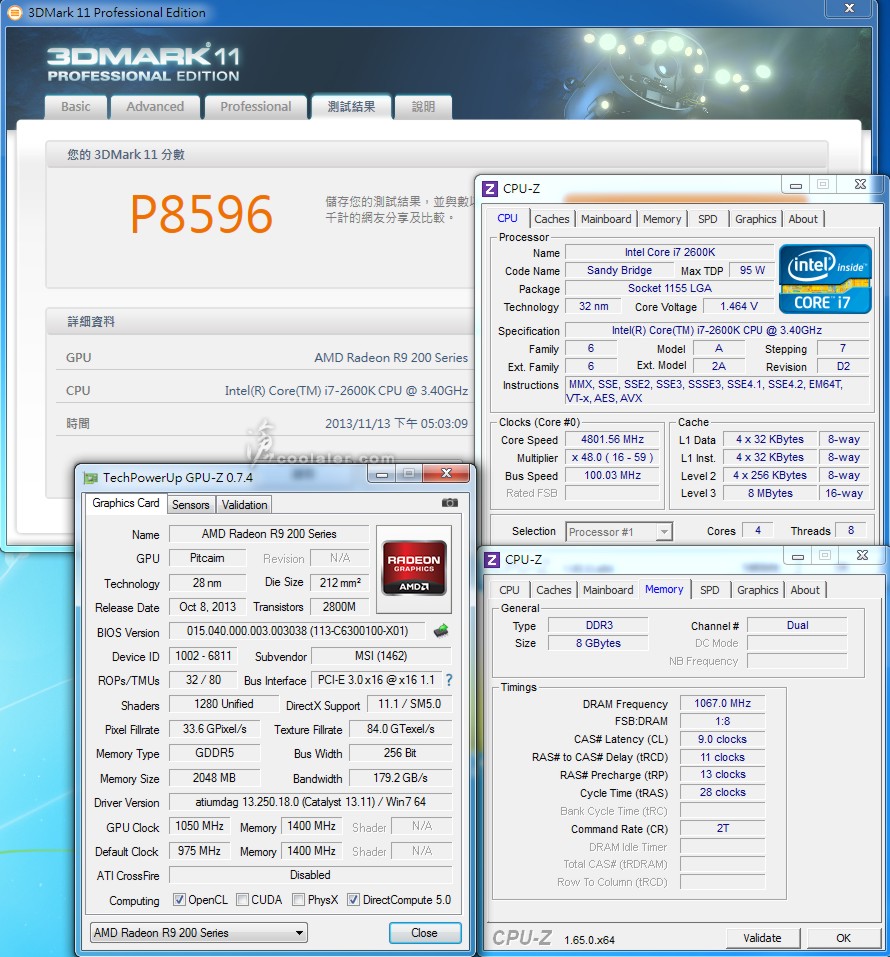890x957 pixels.
Task: Toggle the DirectCompute 5.0 checkbox
Action: 353,900
